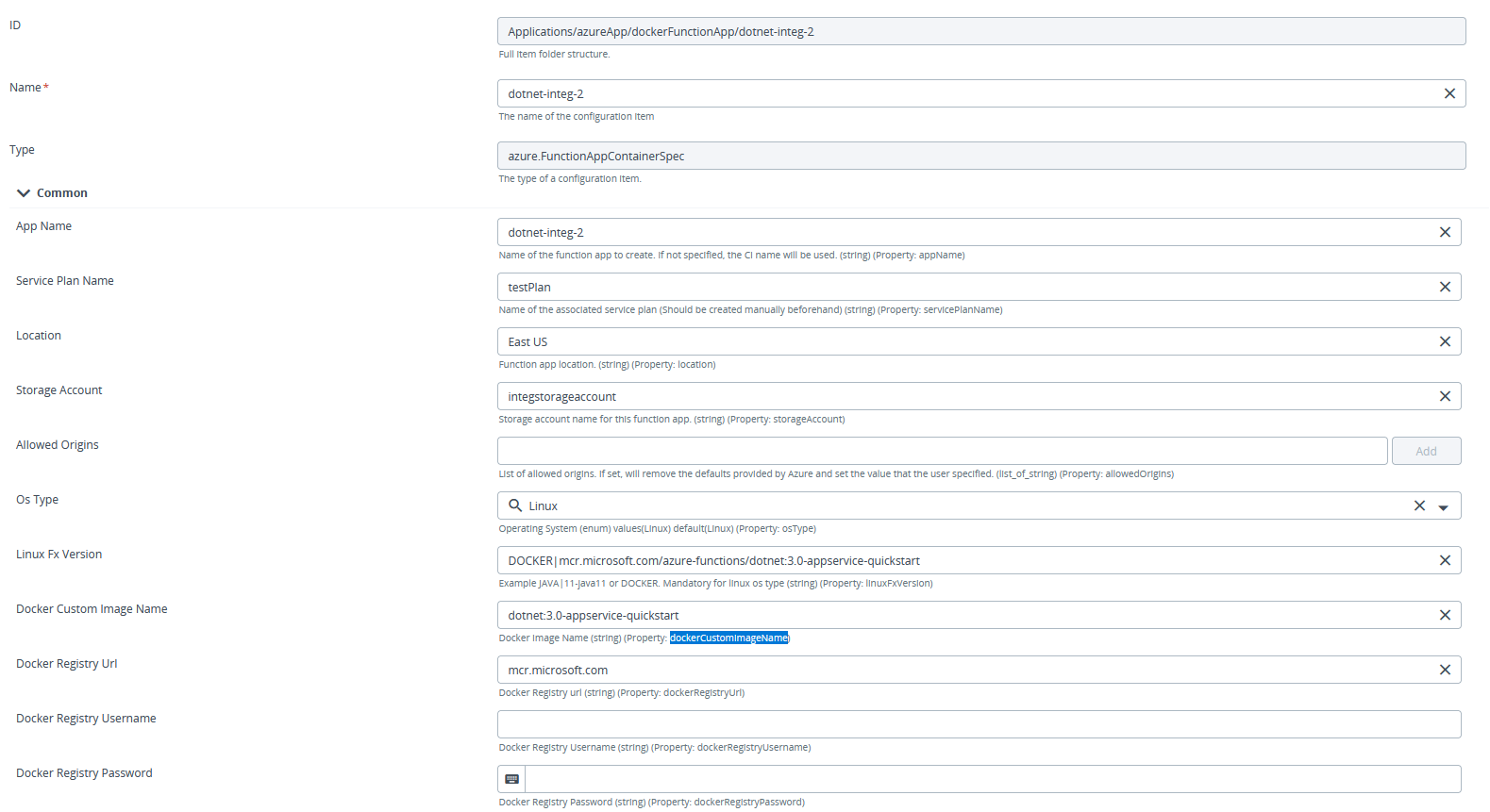The width and height of the screenshot is (1490, 812).
Task: Clear the Storage Account field
Action: 1445,395
